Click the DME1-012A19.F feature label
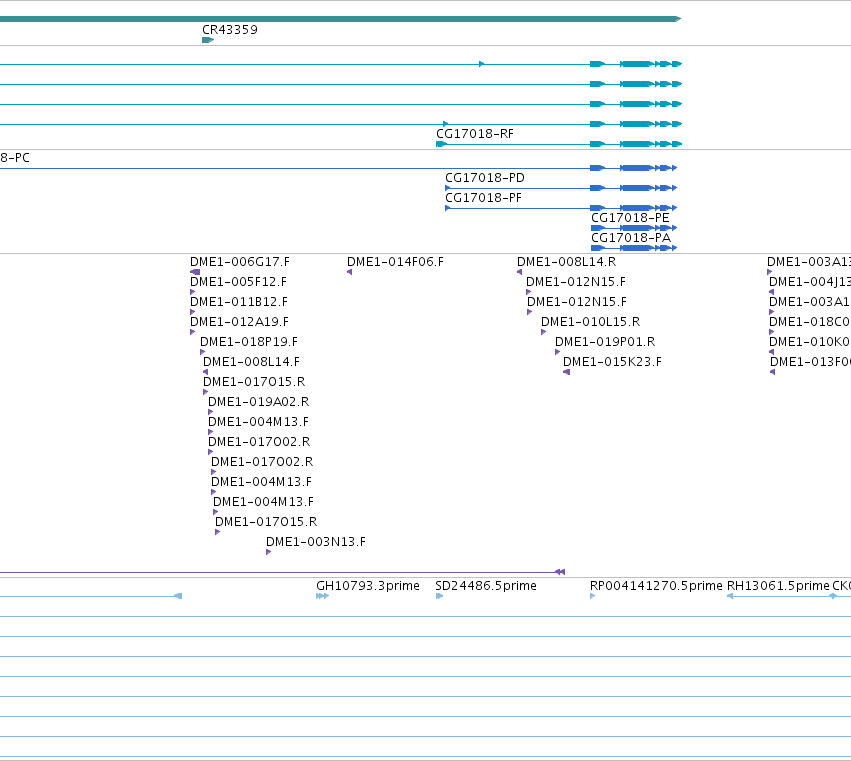The image size is (851, 761). (x=239, y=322)
